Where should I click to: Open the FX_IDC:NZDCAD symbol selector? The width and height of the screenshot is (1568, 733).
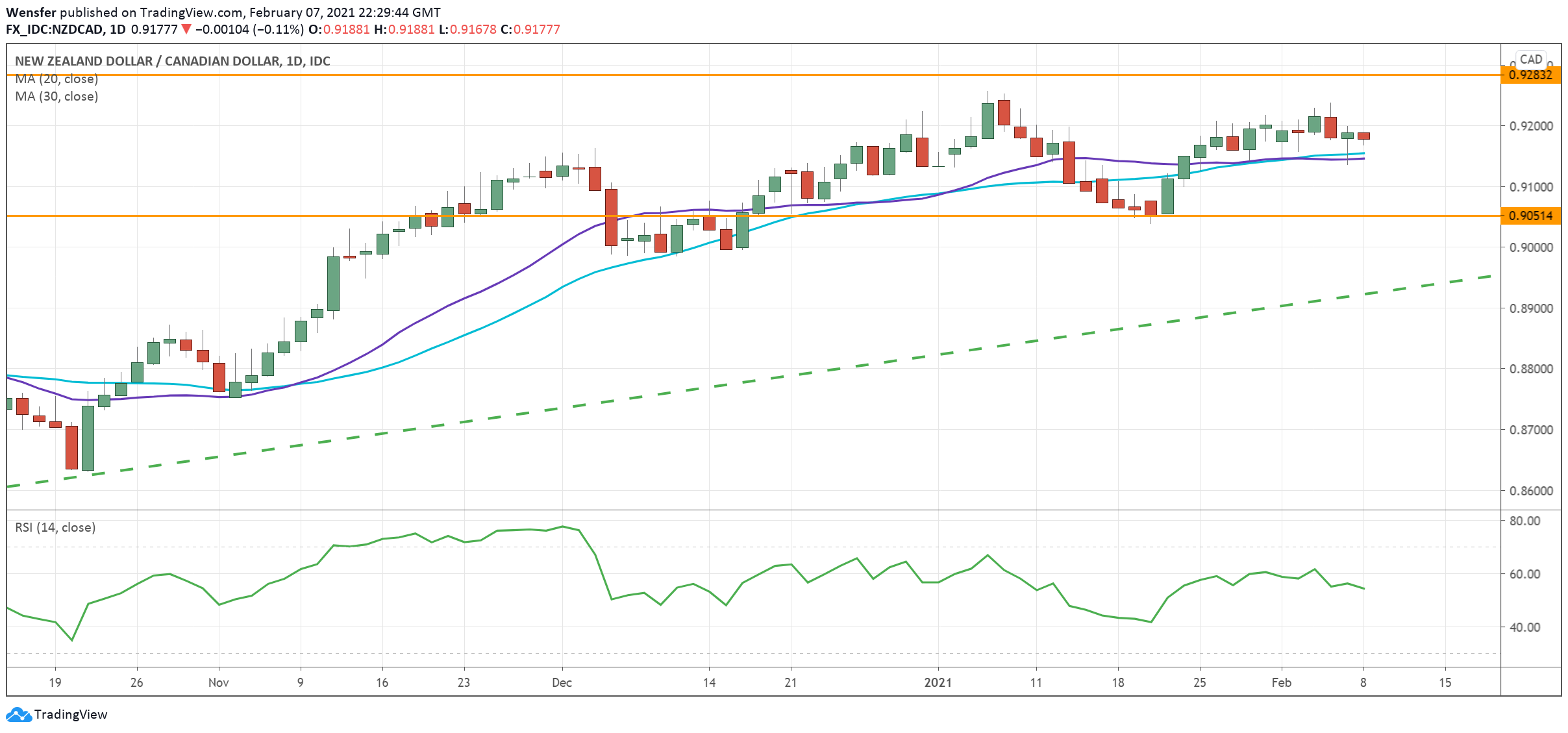coord(55,29)
